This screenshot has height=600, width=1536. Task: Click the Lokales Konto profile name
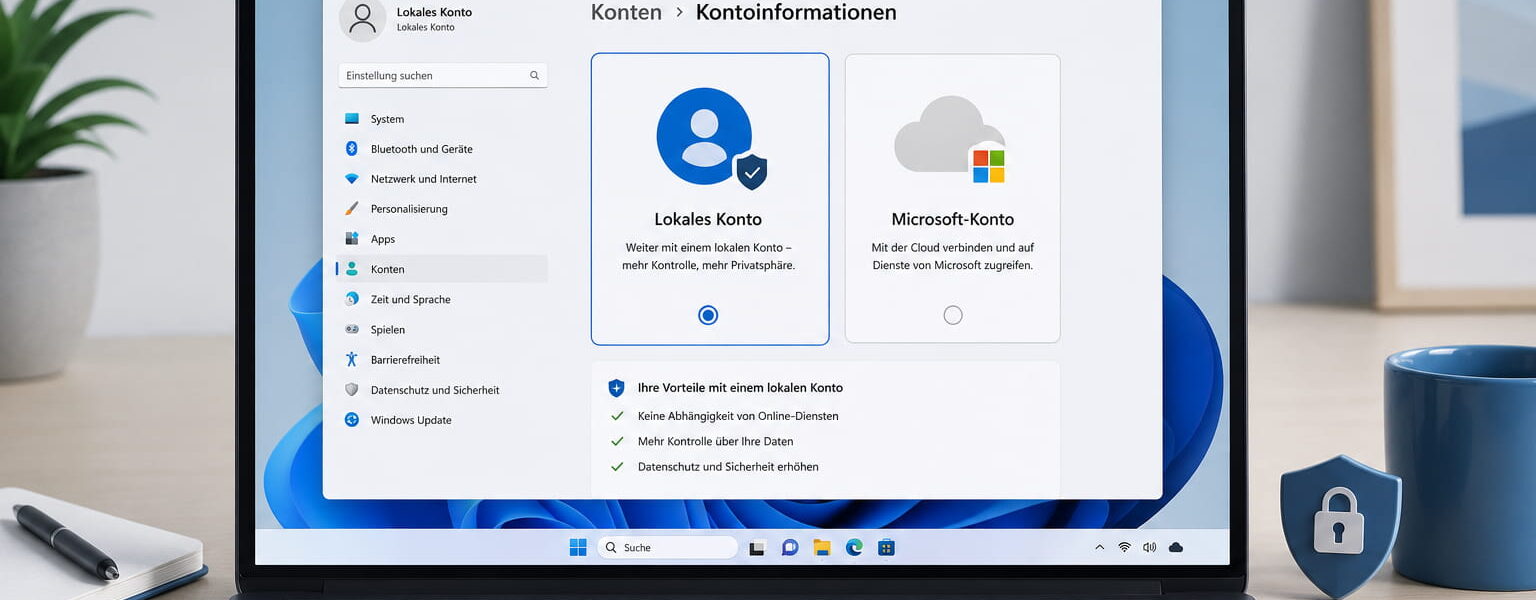coord(434,12)
